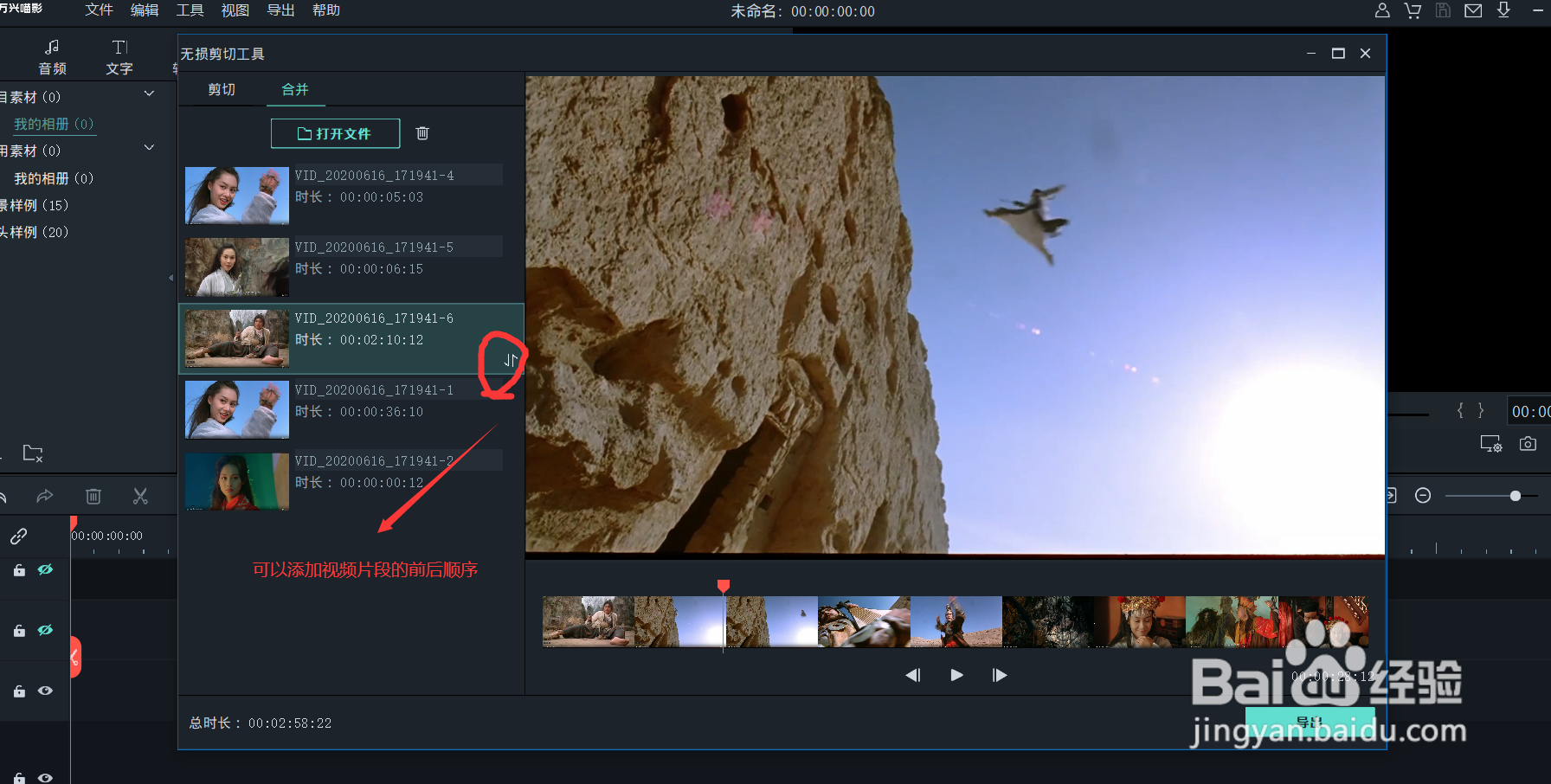Image resolution: width=1551 pixels, height=784 pixels.
Task: Click the user account icon
Action: point(1382,10)
